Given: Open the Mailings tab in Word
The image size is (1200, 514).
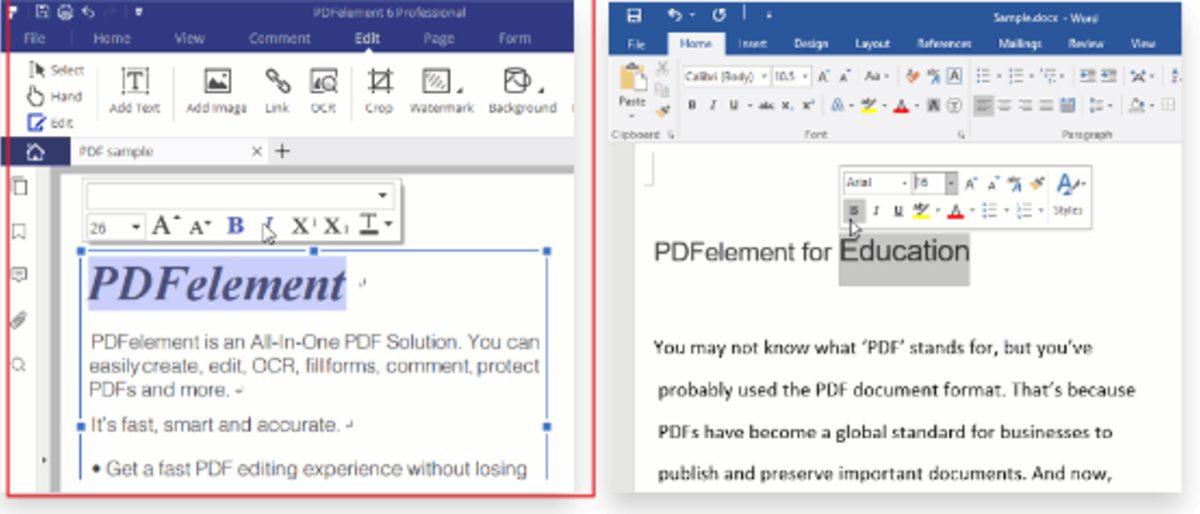Looking at the screenshot, I should 1021,44.
